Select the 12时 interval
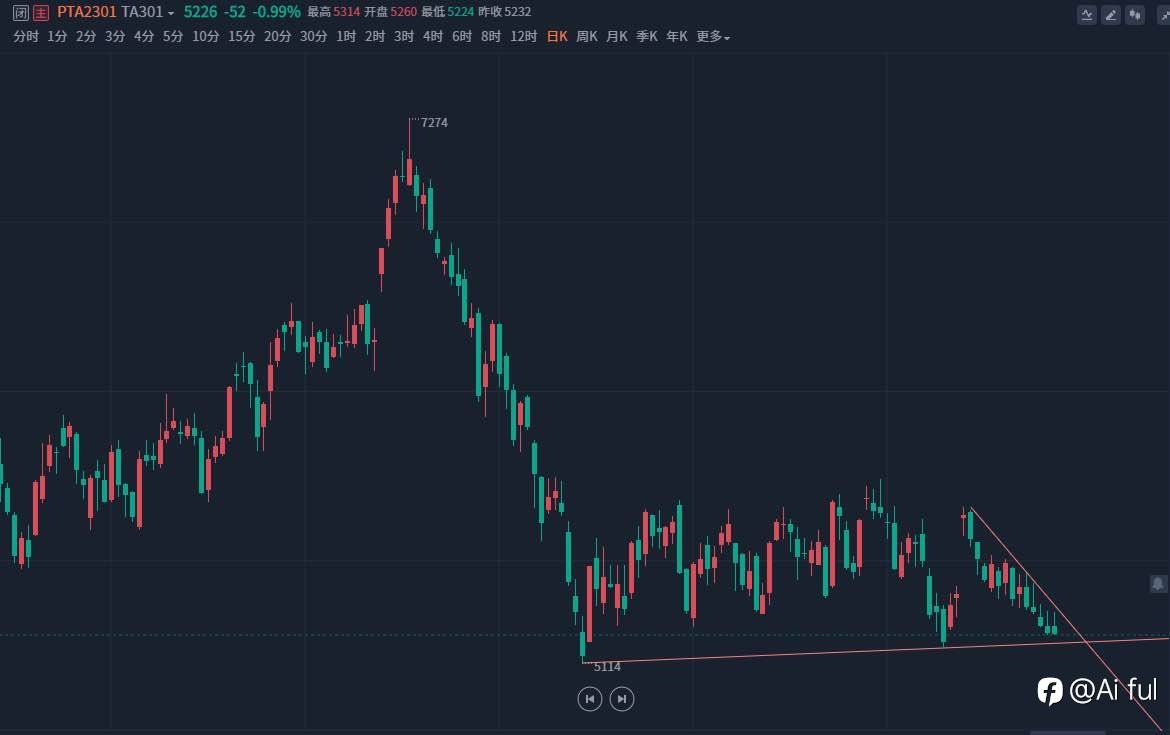This screenshot has height=735, width=1170. coord(524,37)
